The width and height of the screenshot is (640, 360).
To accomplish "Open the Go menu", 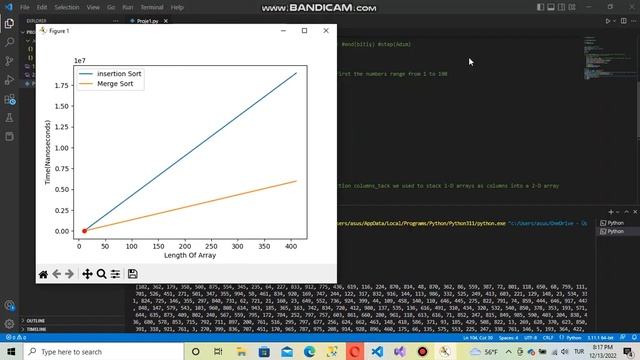I will pyautogui.click(x=111, y=7).
